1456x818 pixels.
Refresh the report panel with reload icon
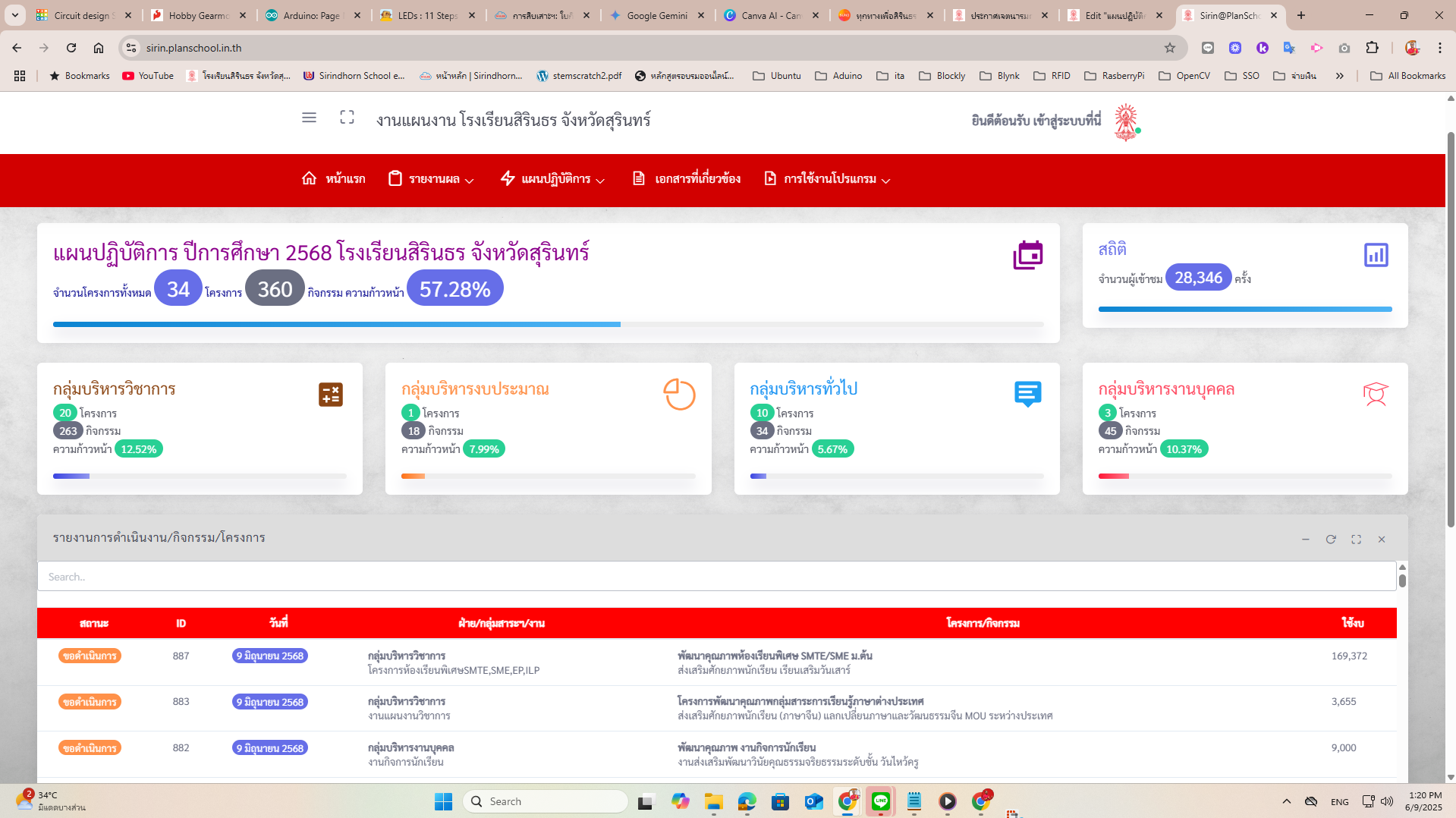1331,540
